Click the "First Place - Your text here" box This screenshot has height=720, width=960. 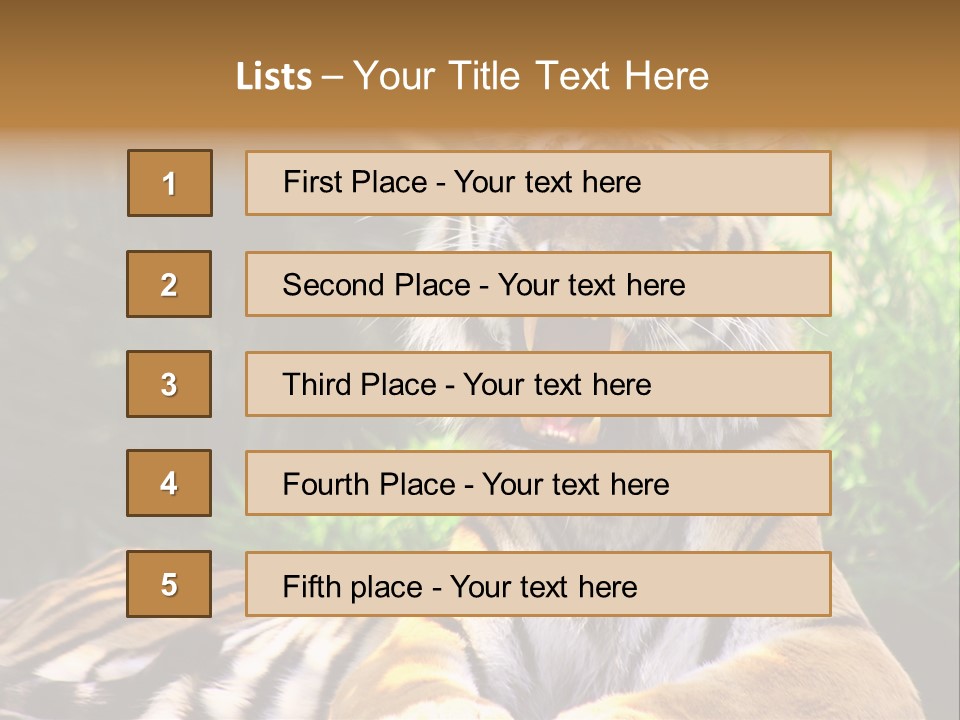[538, 183]
